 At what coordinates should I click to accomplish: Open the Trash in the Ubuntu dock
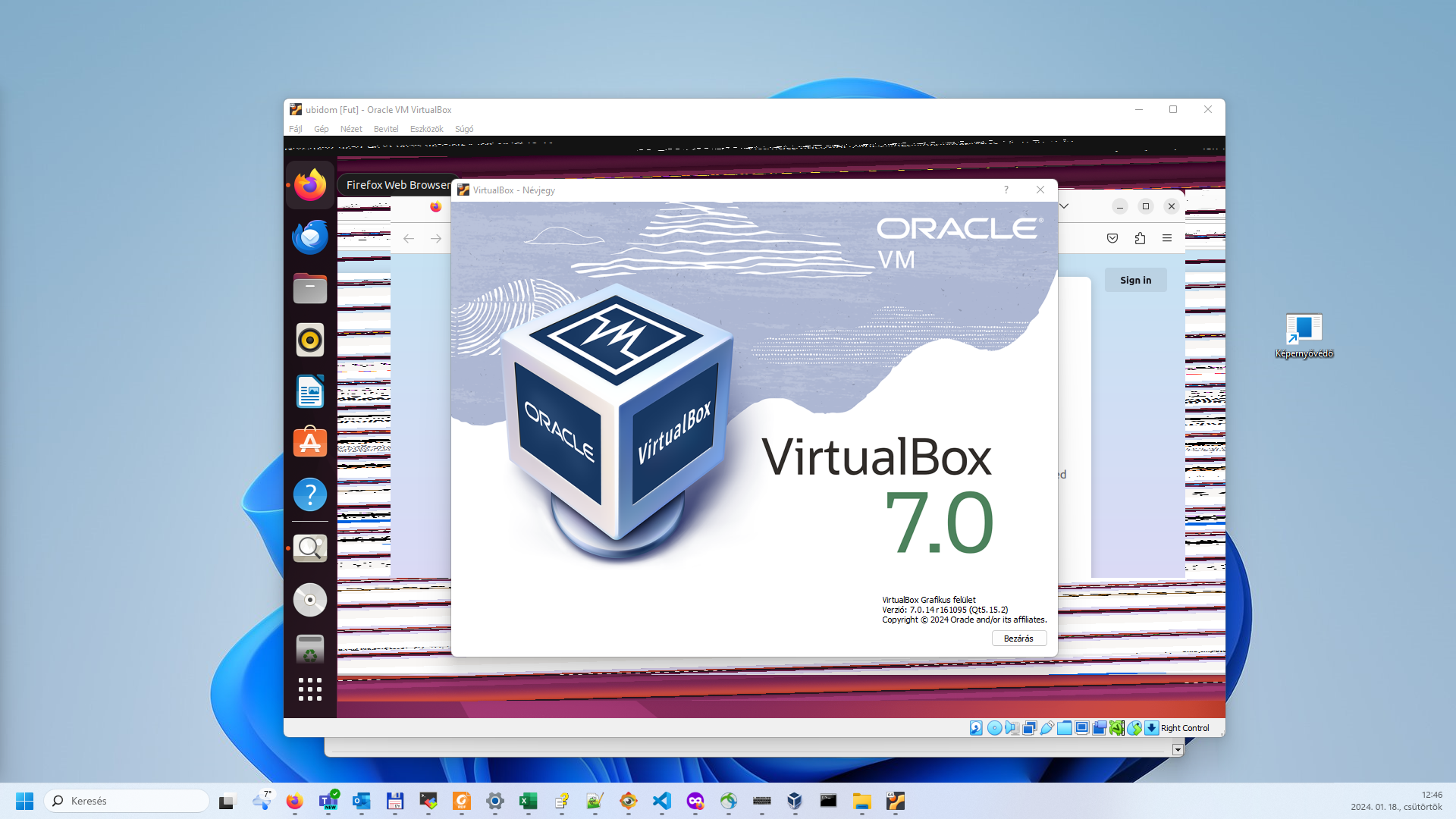(x=310, y=650)
